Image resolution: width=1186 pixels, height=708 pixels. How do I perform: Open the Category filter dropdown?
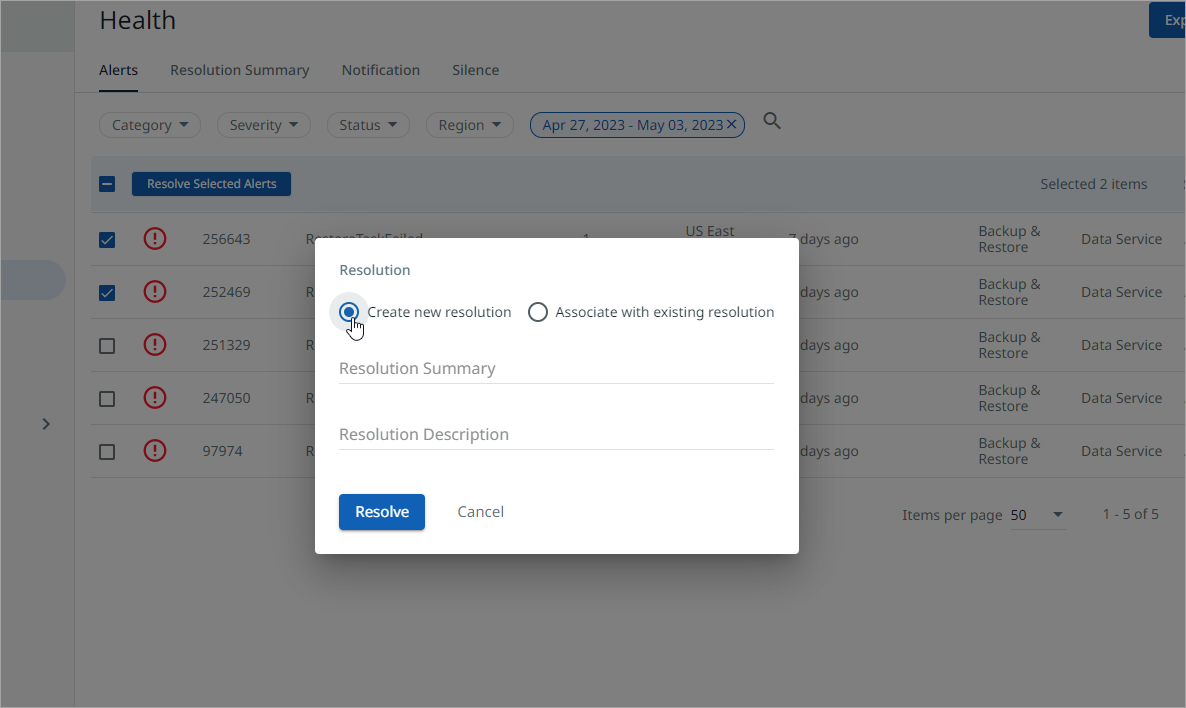click(x=150, y=125)
